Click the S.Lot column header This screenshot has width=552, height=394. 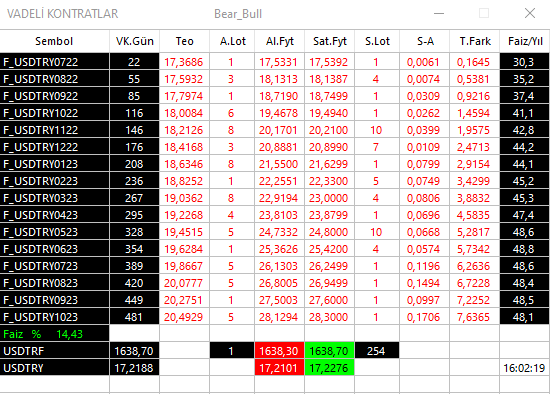377,41
